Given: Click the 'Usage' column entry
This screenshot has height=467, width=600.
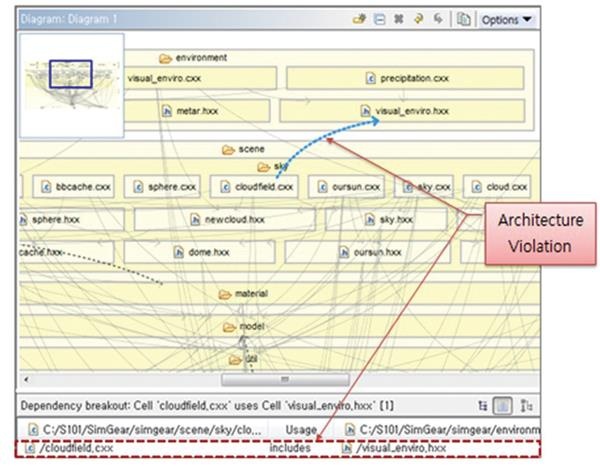Looking at the screenshot, I should pyautogui.click(x=301, y=429).
